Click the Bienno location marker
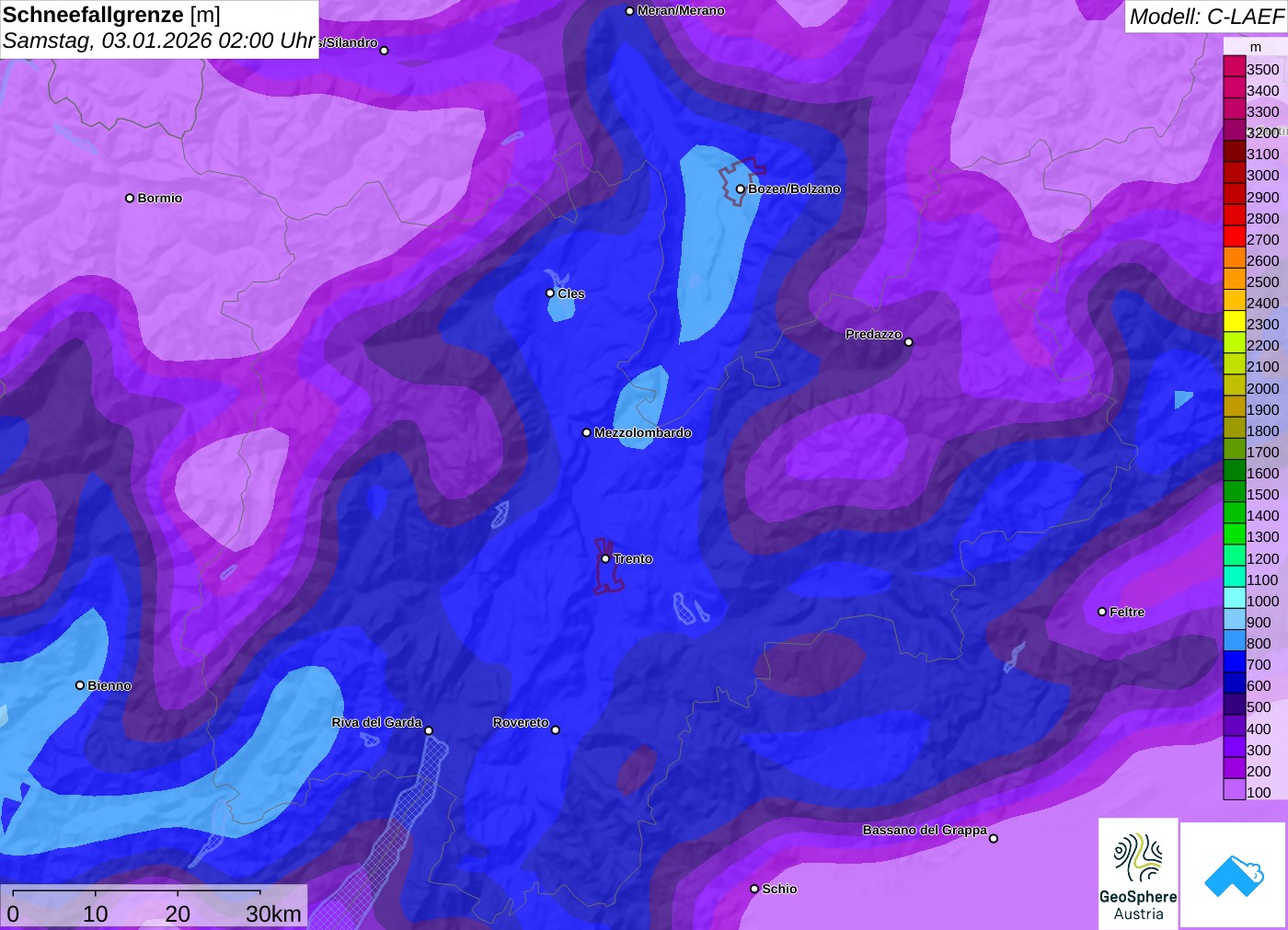 (80, 685)
